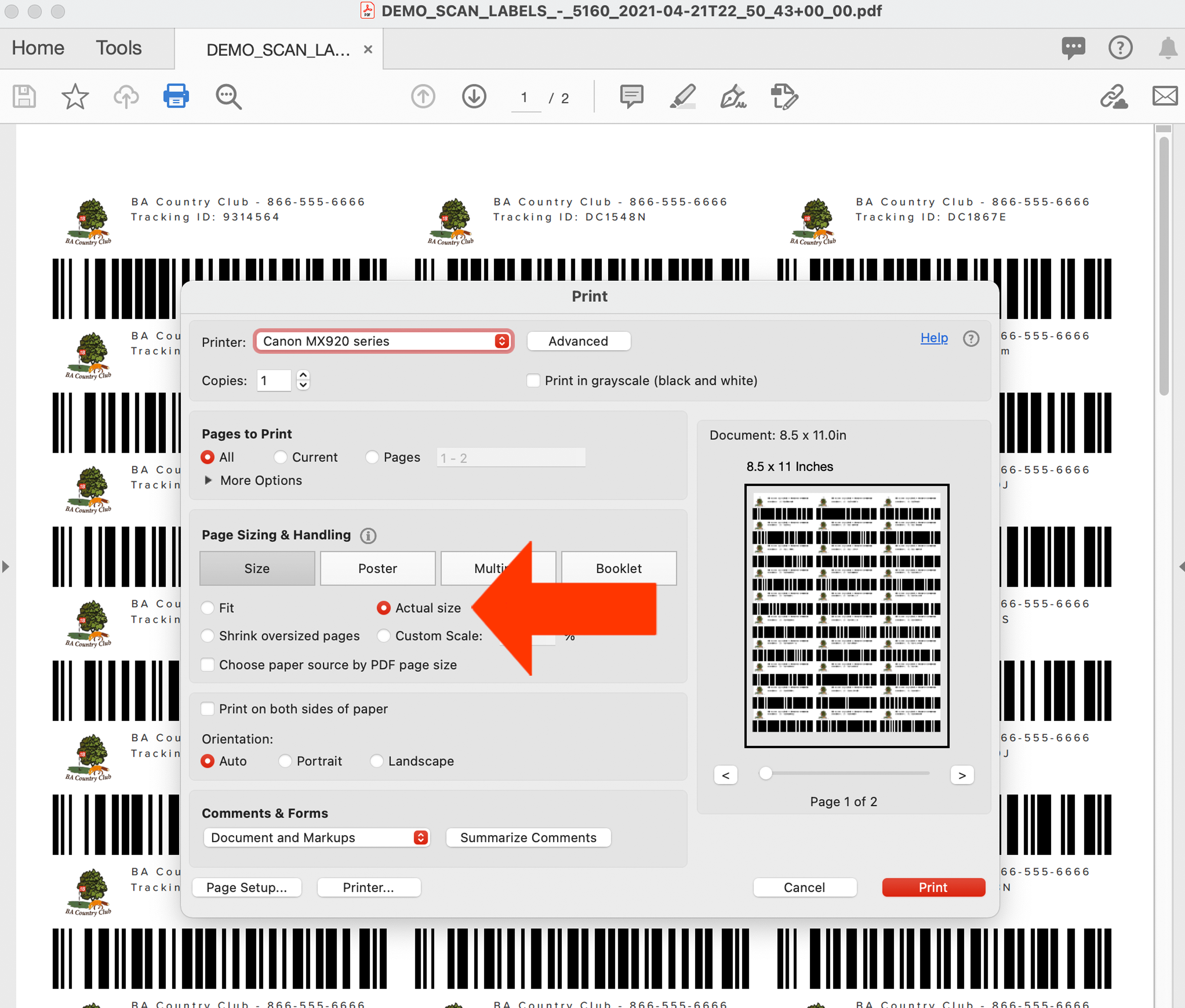
Task: Select the Booklet sizing tab
Action: [618, 569]
